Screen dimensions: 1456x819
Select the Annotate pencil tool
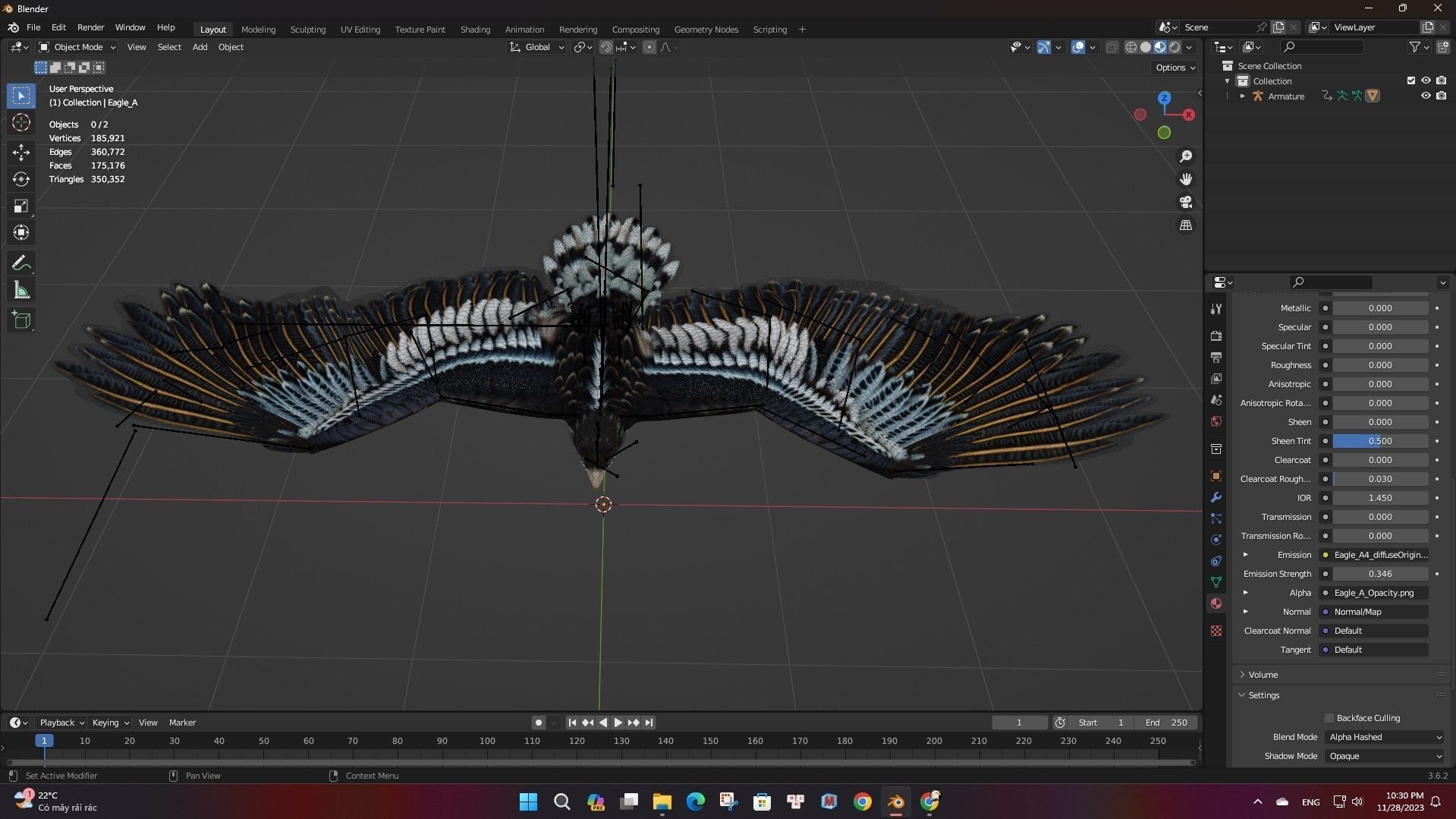[x=21, y=263]
